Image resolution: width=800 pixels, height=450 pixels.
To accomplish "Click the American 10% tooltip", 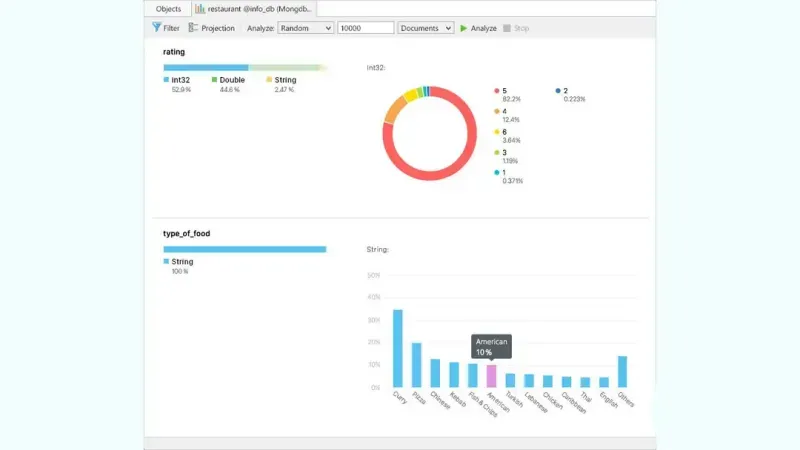I will [491, 347].
